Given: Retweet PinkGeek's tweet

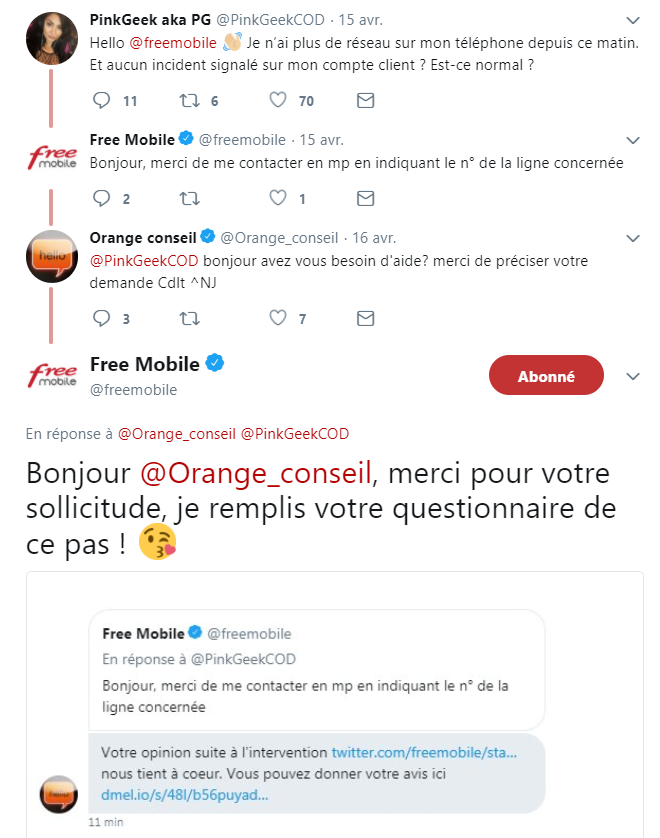Looking at the screenshot, I should coord(187,100).
